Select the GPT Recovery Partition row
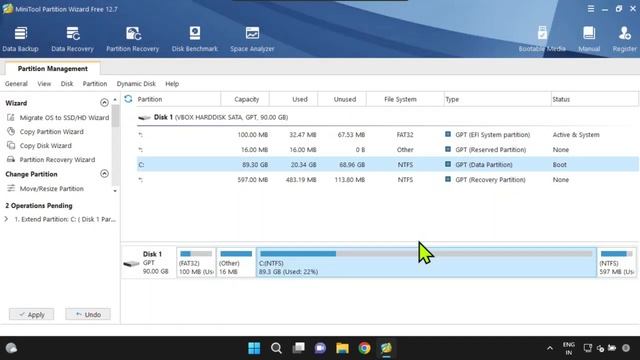 387,180
